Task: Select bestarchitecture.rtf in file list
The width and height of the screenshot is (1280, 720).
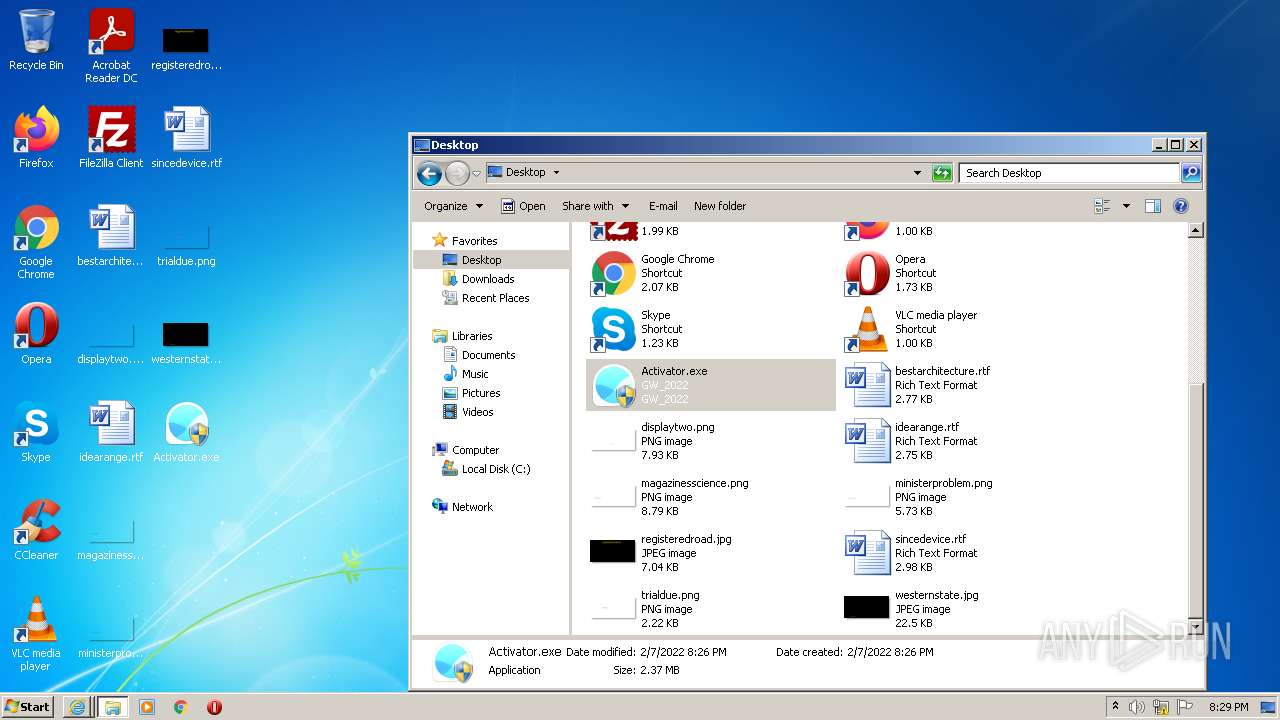Action: (964, 385)
